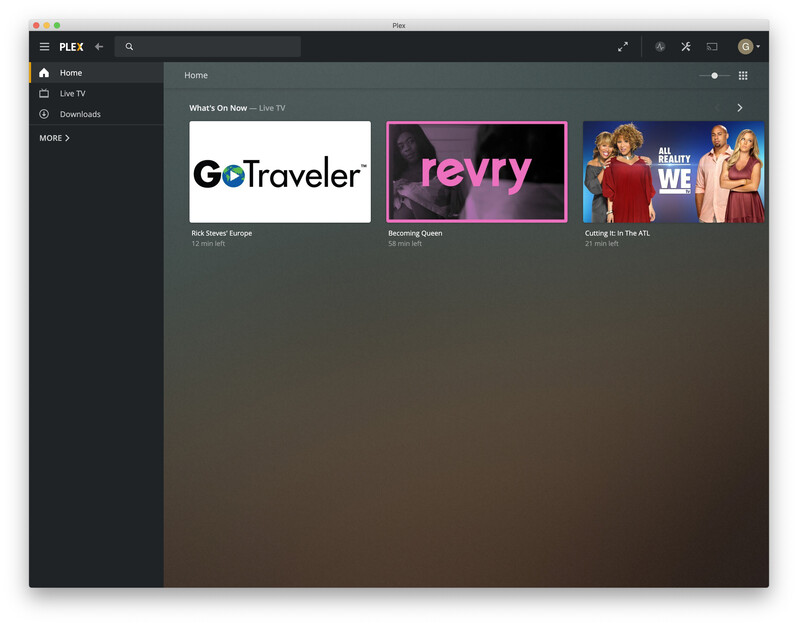
Task: Click the Live TV television icon
Action: coord(44,94)
